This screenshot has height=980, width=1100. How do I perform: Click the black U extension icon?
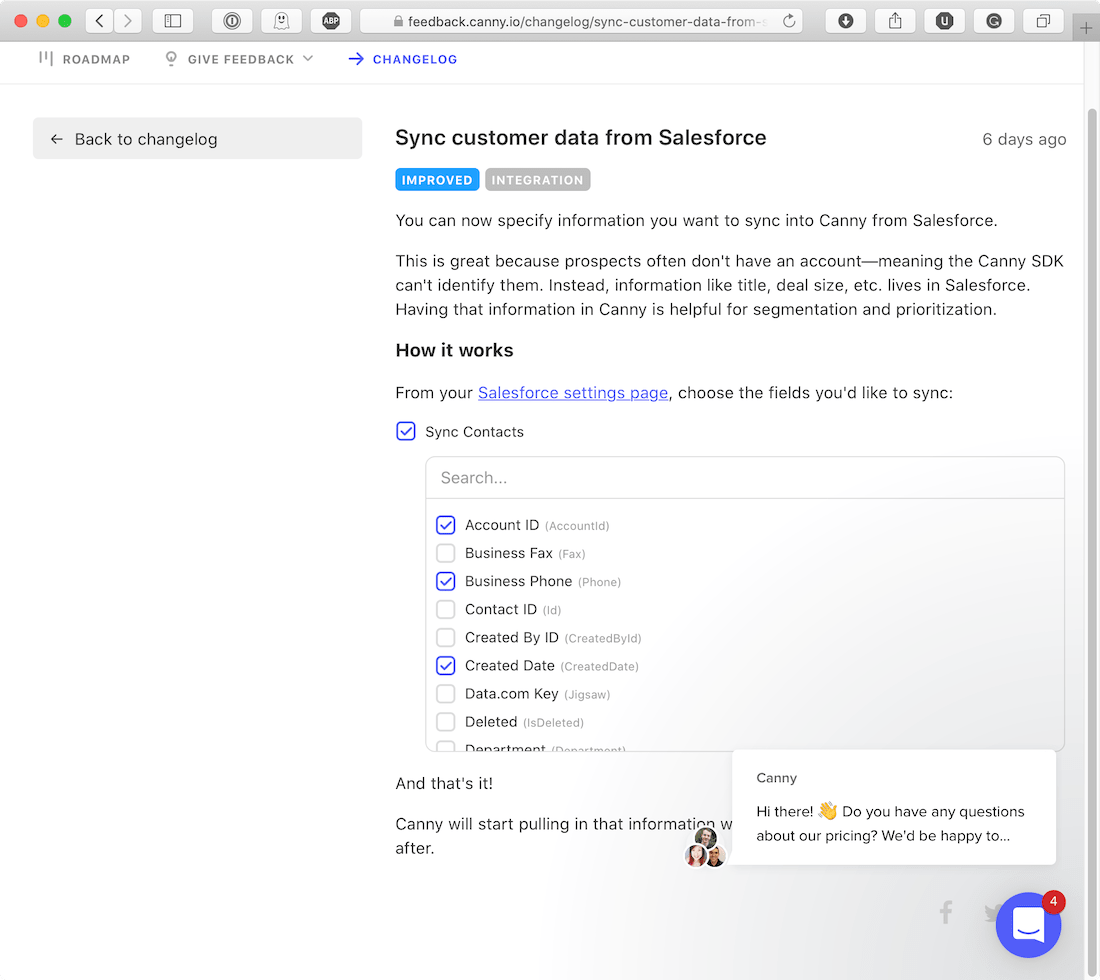click(944, 21)
